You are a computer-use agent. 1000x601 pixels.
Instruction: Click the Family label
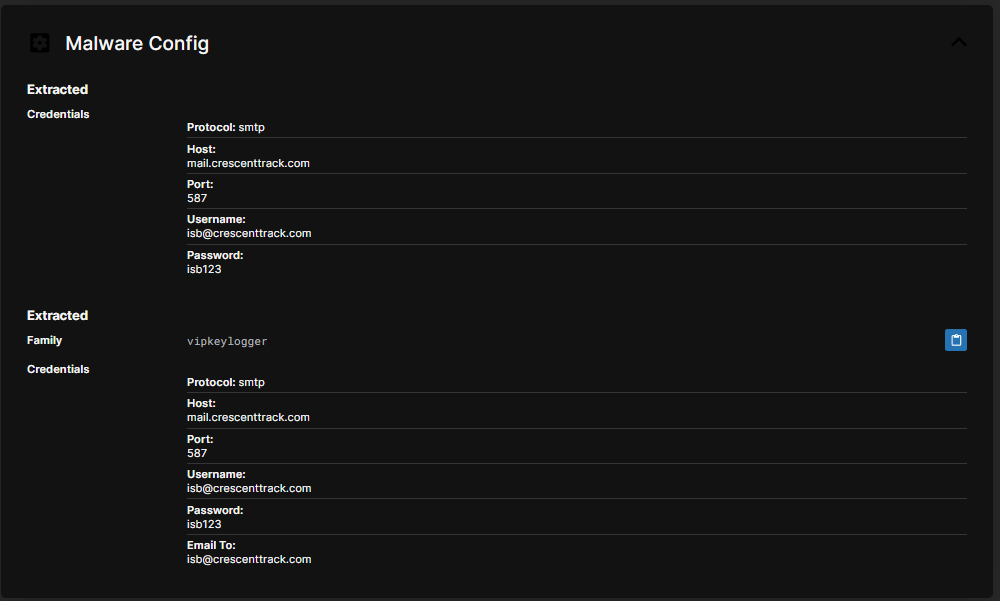click(45, 340)
